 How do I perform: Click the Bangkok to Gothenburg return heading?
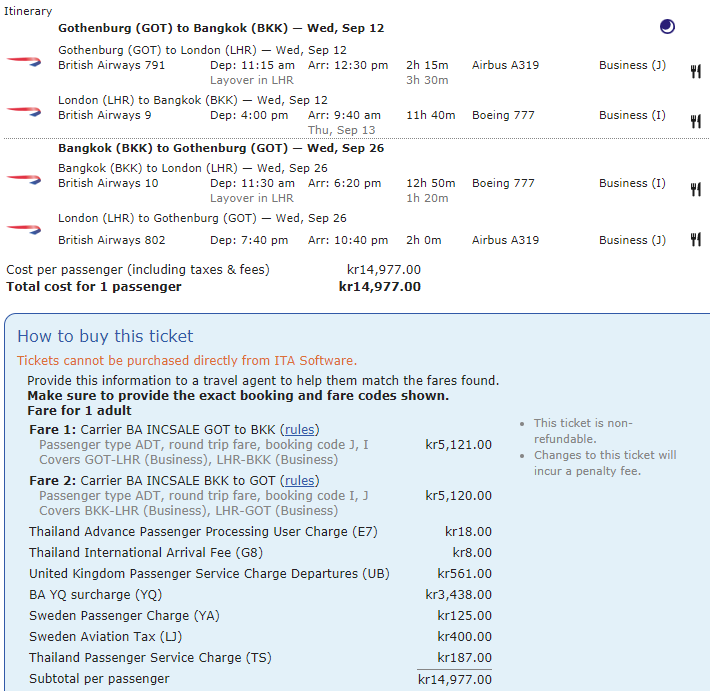(221, 148)
